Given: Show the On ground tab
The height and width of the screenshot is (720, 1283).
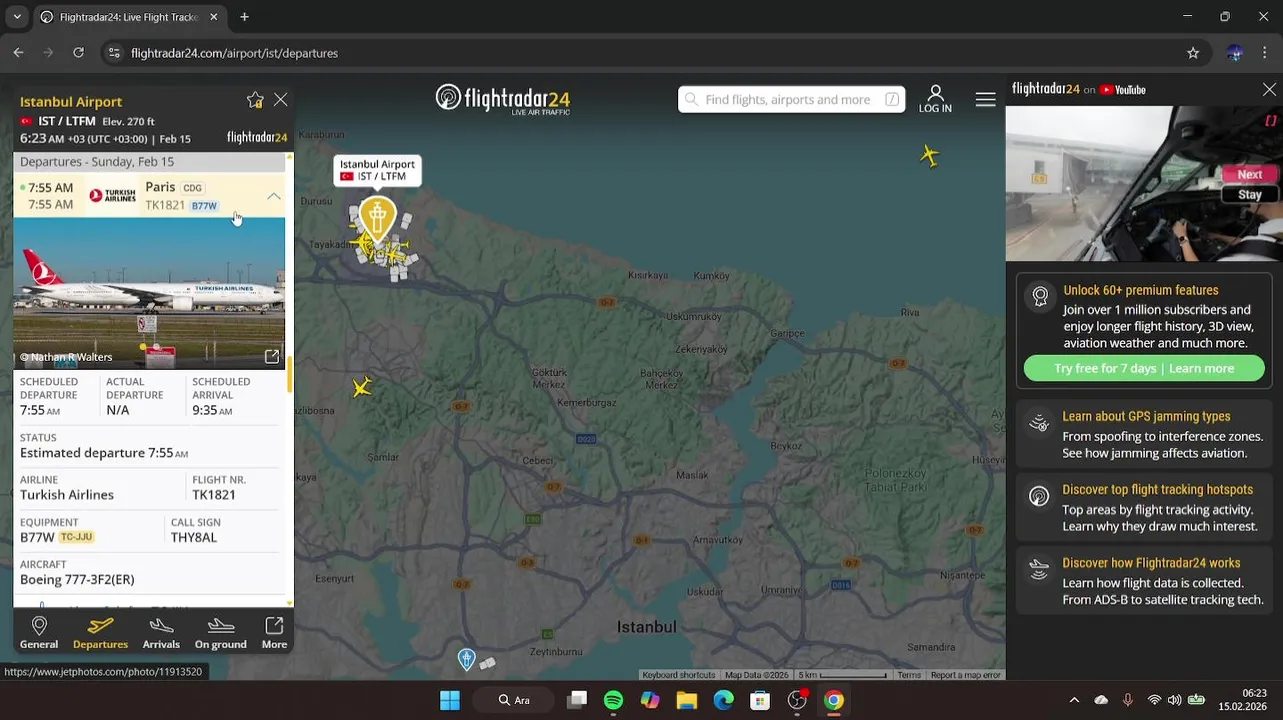Looking at the screenshot, I should [221, 633].
